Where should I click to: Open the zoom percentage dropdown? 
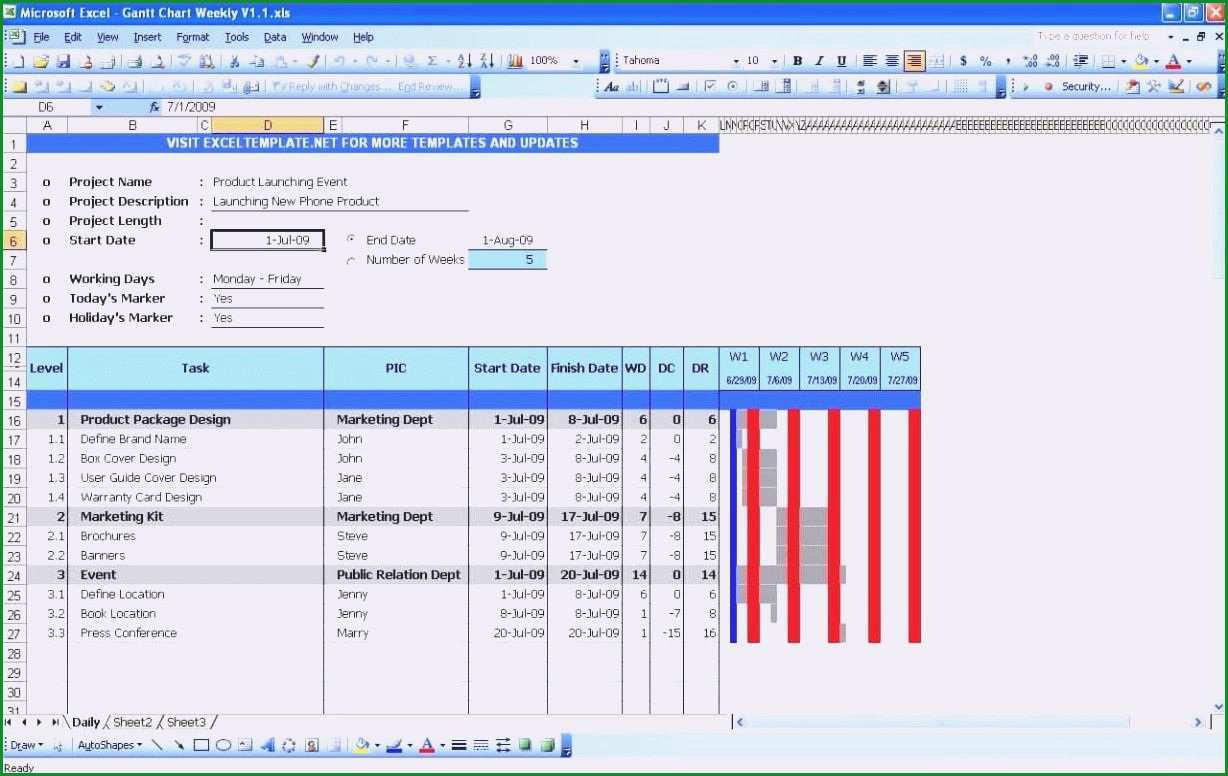point(576,61)
